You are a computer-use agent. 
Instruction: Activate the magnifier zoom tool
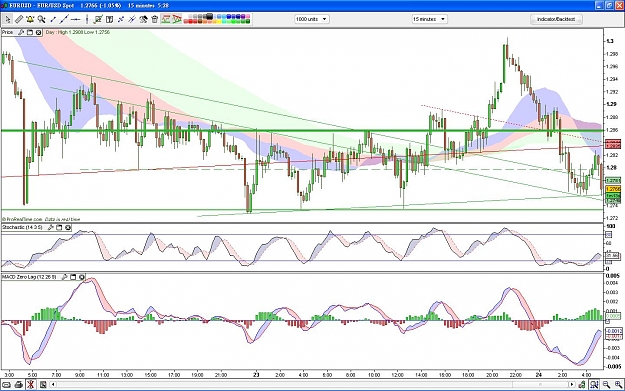(41, 19)
